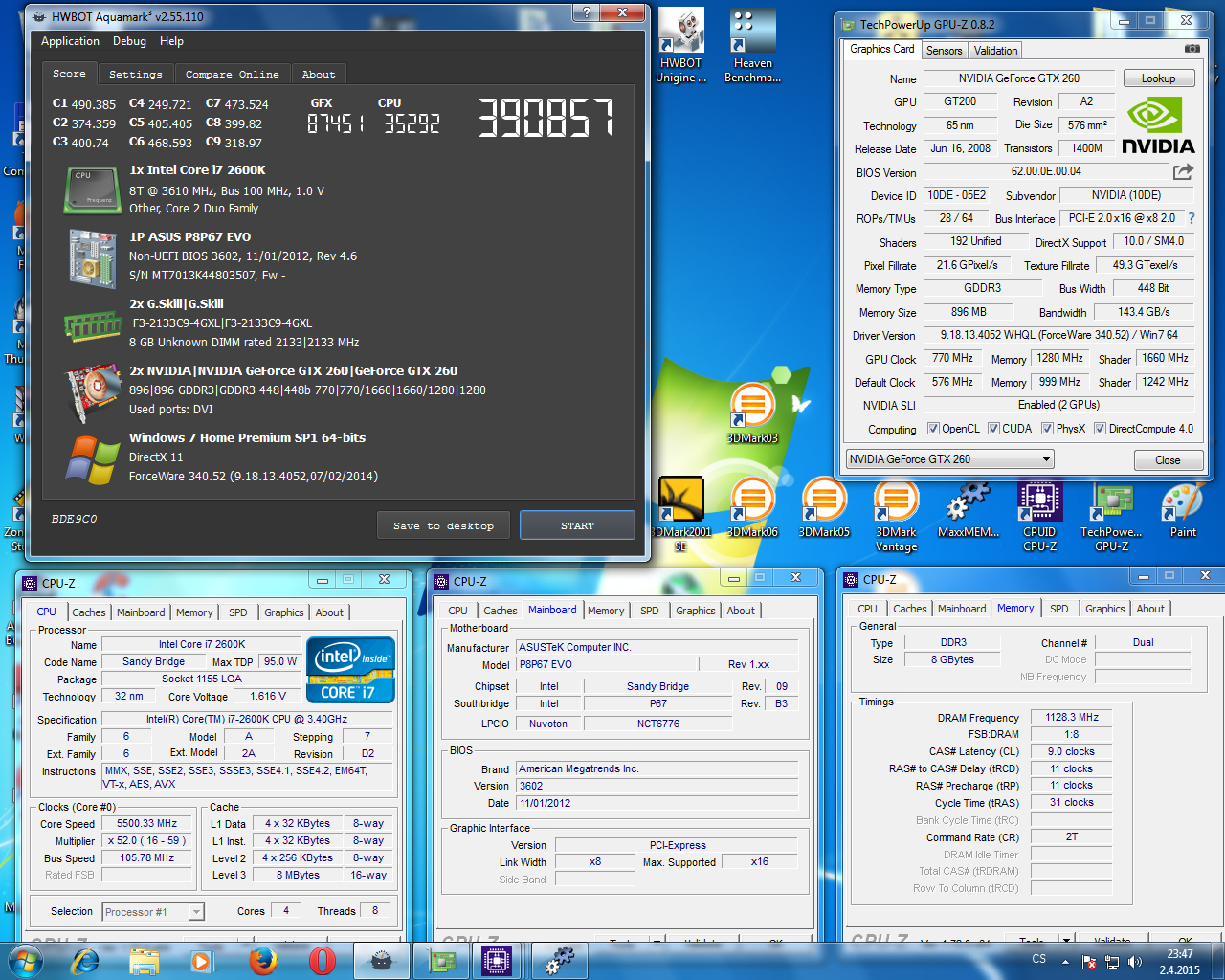1225x980 pixels.
Task: Open the HWBOT Unigine desktop shortcut
Action: coord(681,46)
